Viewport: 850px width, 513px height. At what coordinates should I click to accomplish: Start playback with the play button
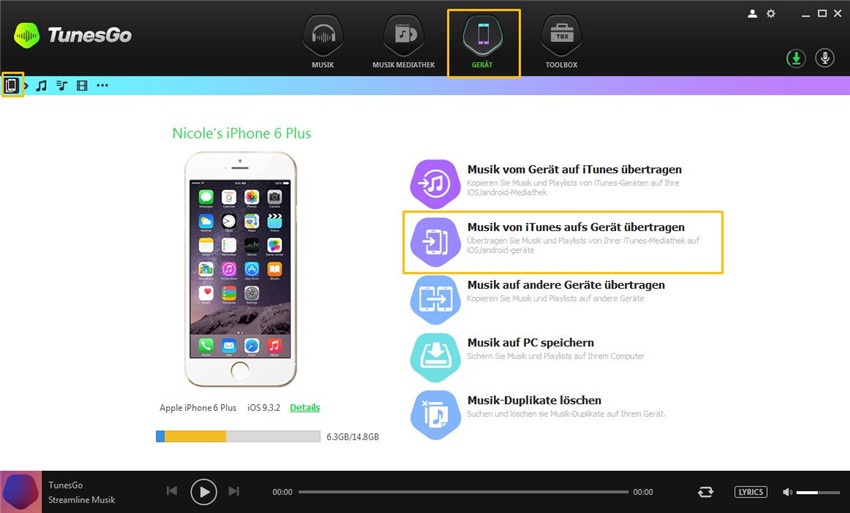(204, 492)
